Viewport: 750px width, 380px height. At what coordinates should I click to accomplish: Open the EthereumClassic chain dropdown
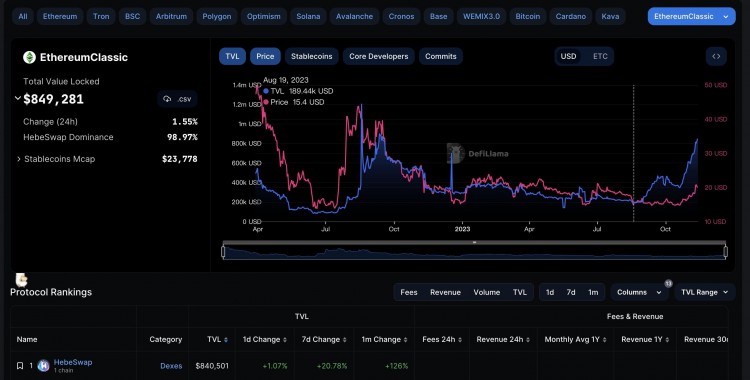692,16
